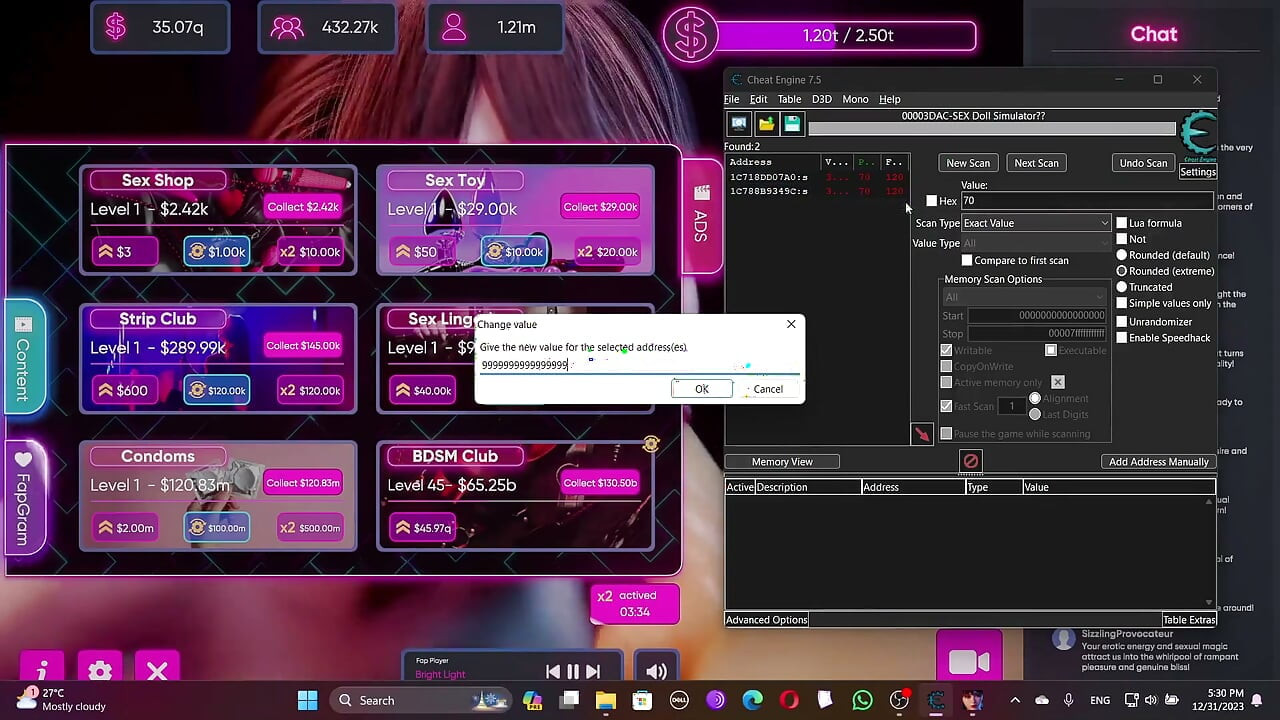
Task: Click the Windows Start button
Action: click(x=307, y=700)
